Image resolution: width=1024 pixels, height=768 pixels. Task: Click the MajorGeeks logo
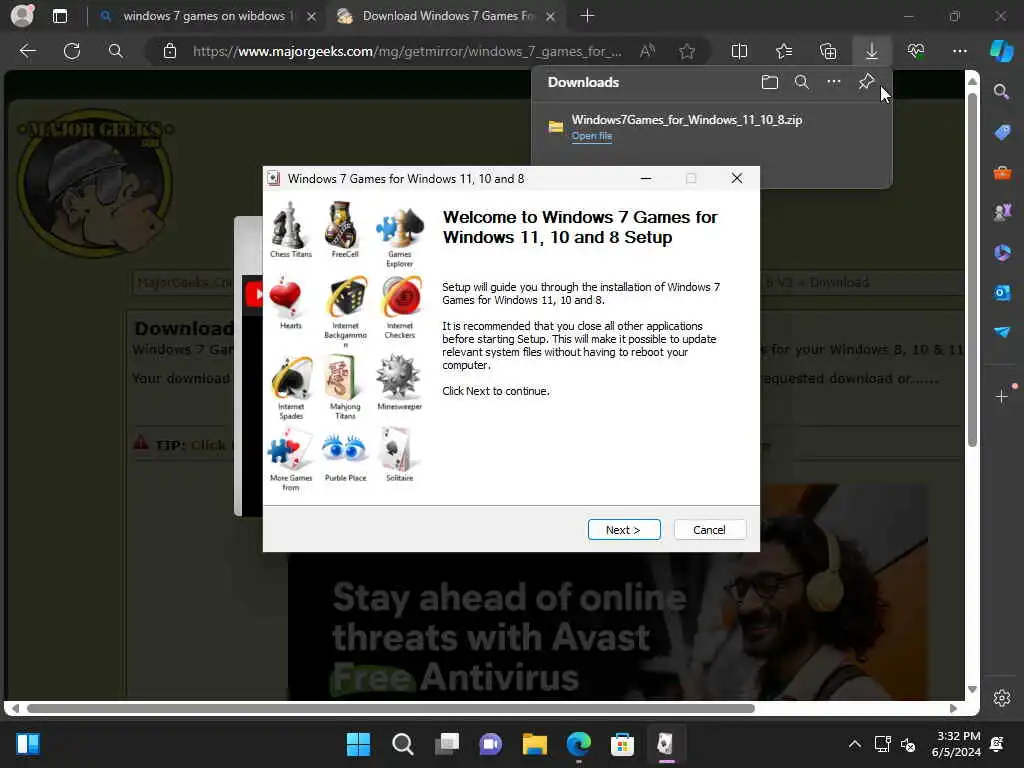tap(95, 182)
